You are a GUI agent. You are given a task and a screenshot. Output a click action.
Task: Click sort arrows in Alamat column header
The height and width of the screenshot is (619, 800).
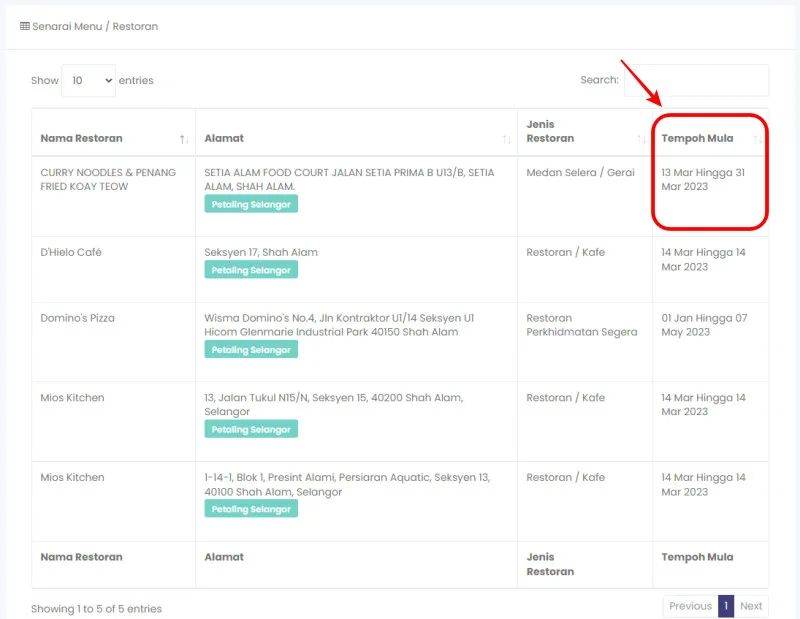[x=506, y=139]
